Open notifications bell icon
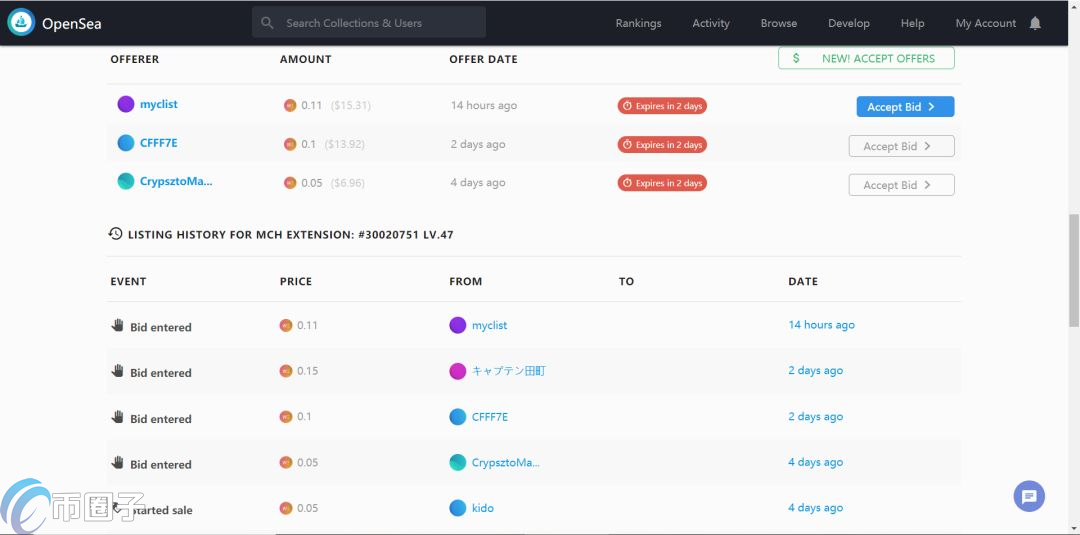 point(1035,23)
